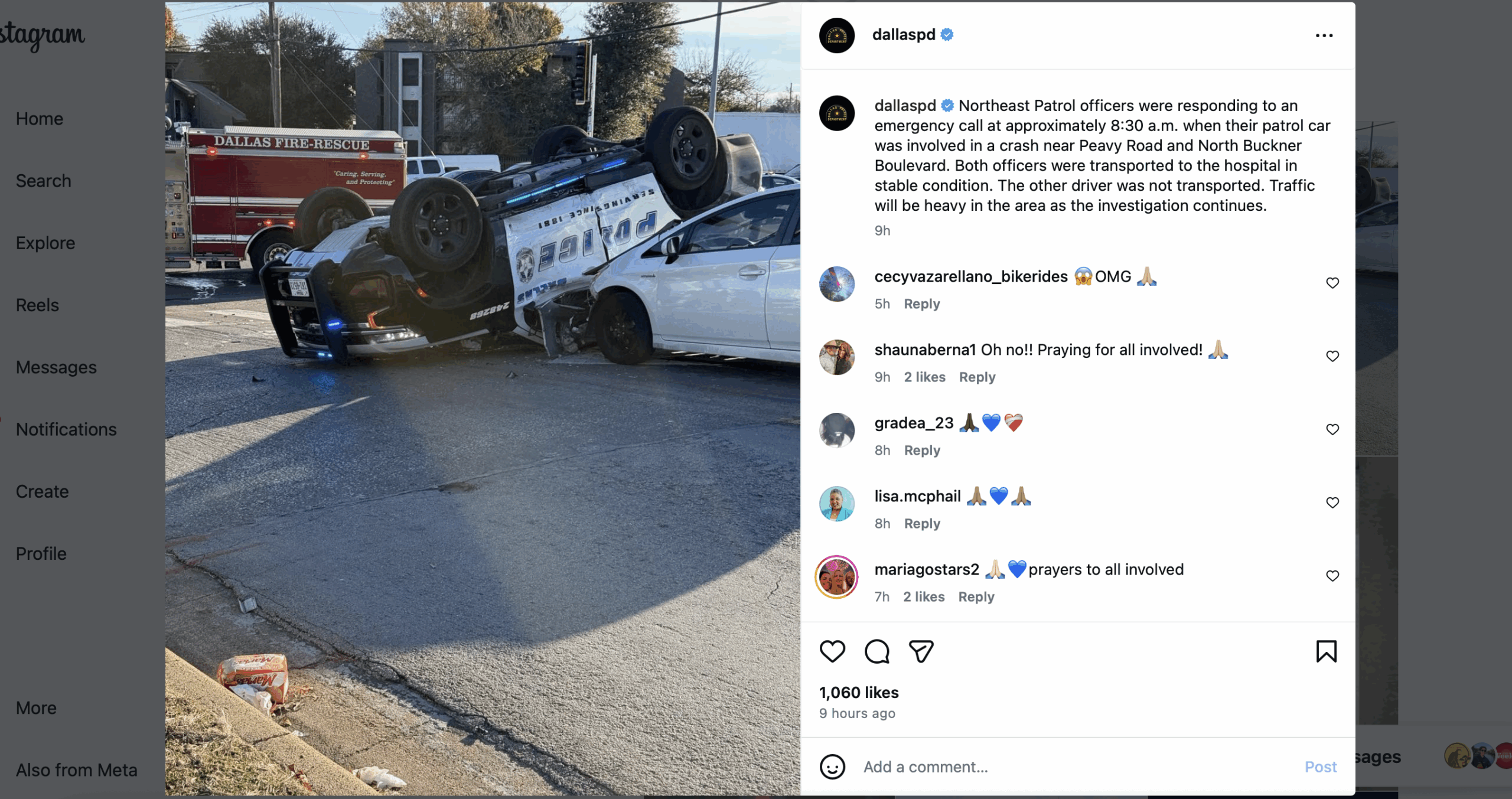1512x799 pixels.
Task: Like mariagostars2's comment heart
Action: click(1332, 576)
